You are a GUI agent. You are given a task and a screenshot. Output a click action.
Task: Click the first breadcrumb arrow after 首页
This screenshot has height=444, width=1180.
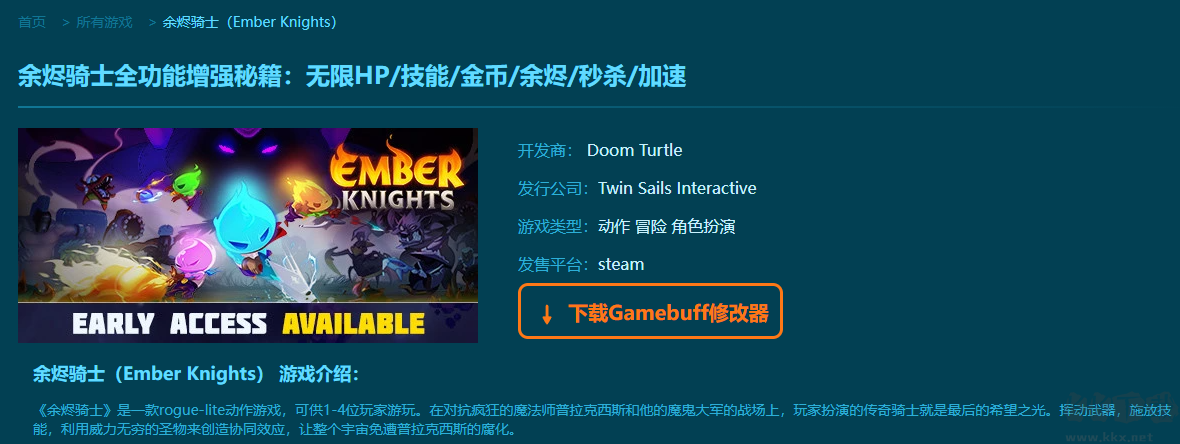click(65, 23)
